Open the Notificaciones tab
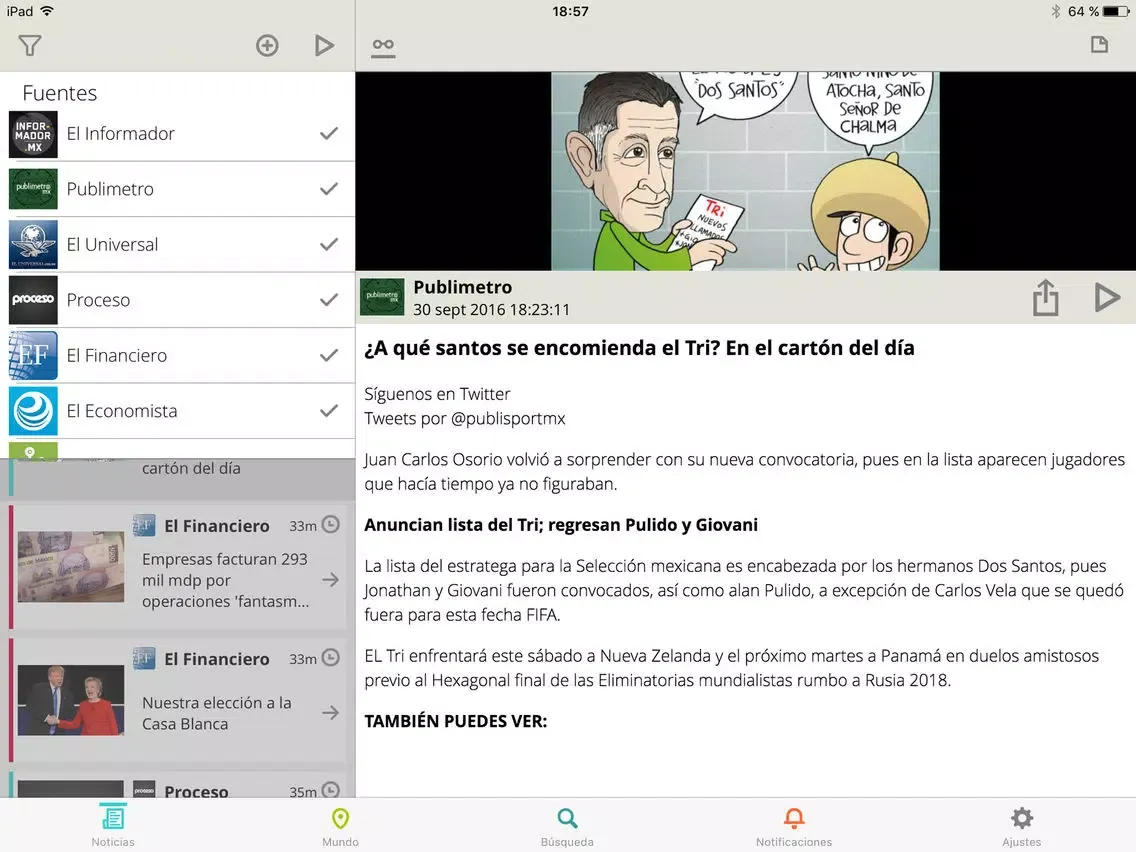Image resolution: width=1136 pixels, height=852 pixels. click(794, 825)
